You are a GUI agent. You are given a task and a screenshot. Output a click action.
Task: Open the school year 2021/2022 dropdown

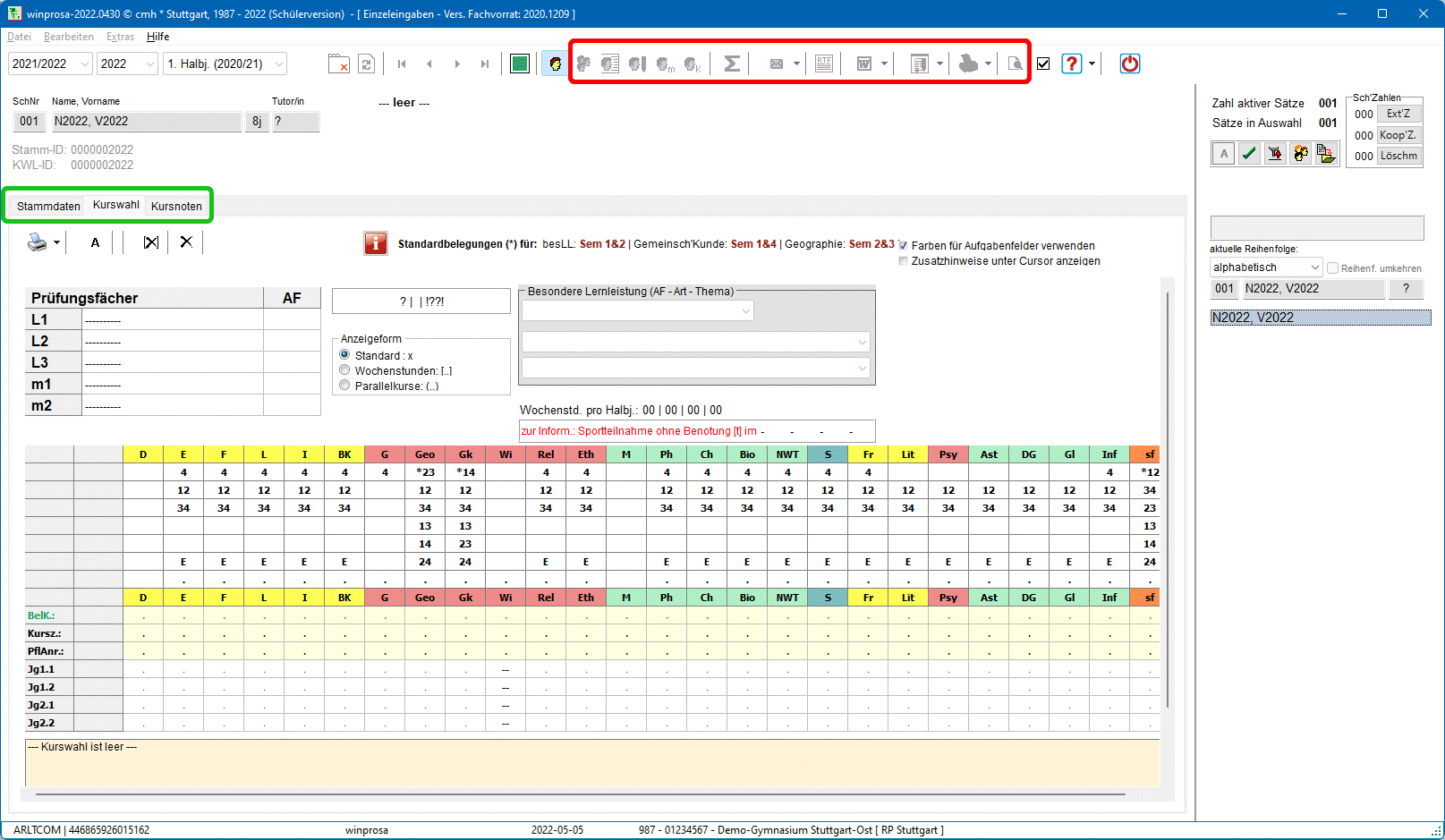point(85,64)
